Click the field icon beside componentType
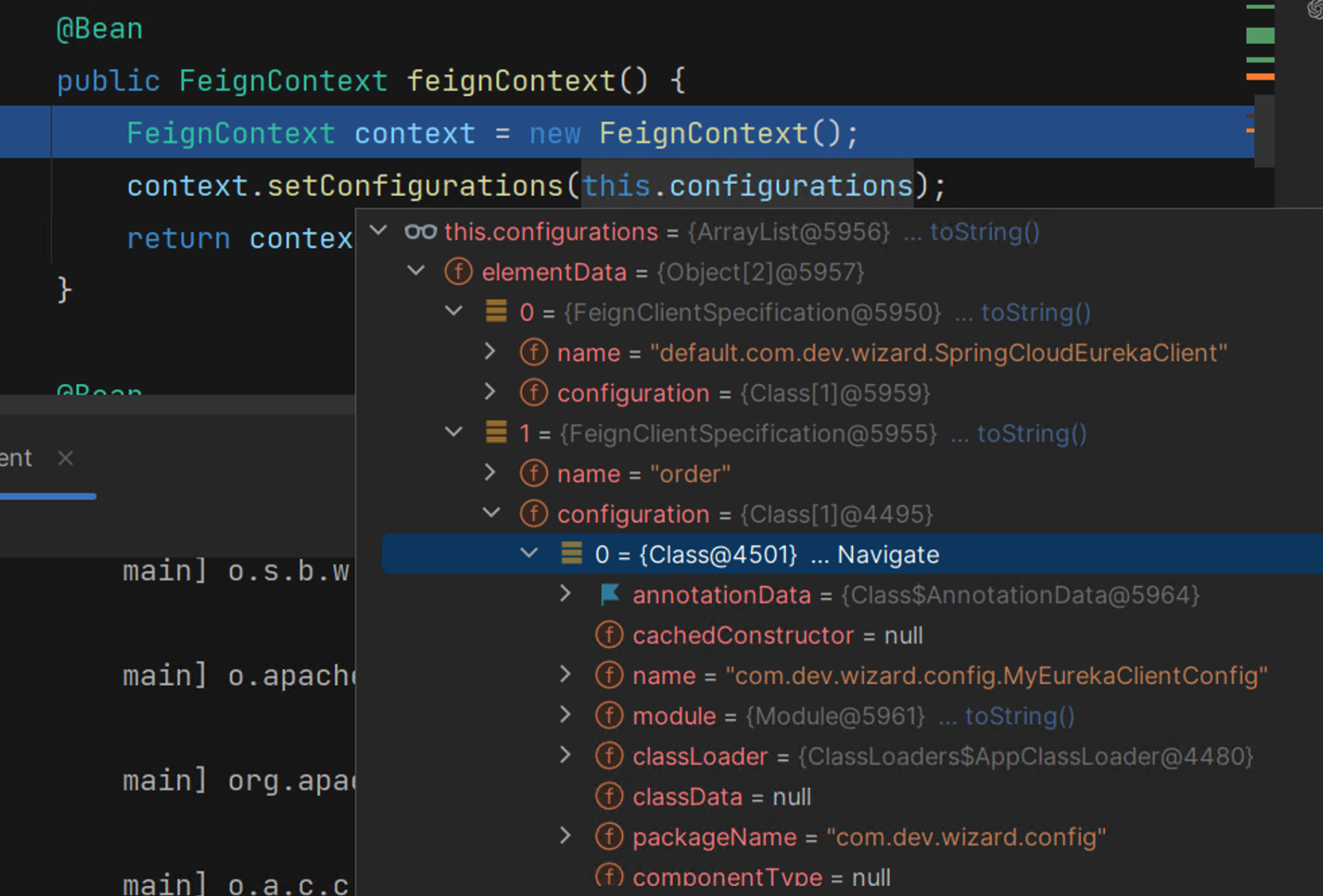Screen dimensions: 1323x896 (x=610, y=877)
